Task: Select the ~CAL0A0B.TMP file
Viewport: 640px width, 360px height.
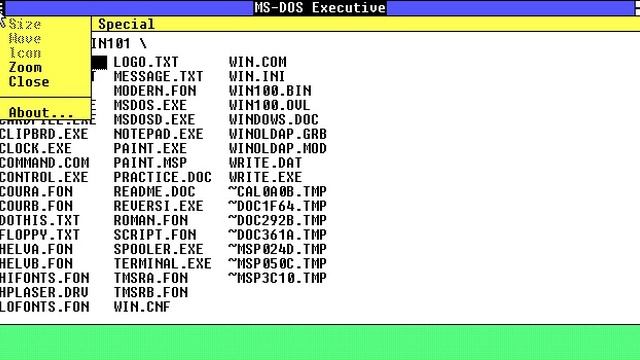Action: pyautogui.click(x=278, y=191)
